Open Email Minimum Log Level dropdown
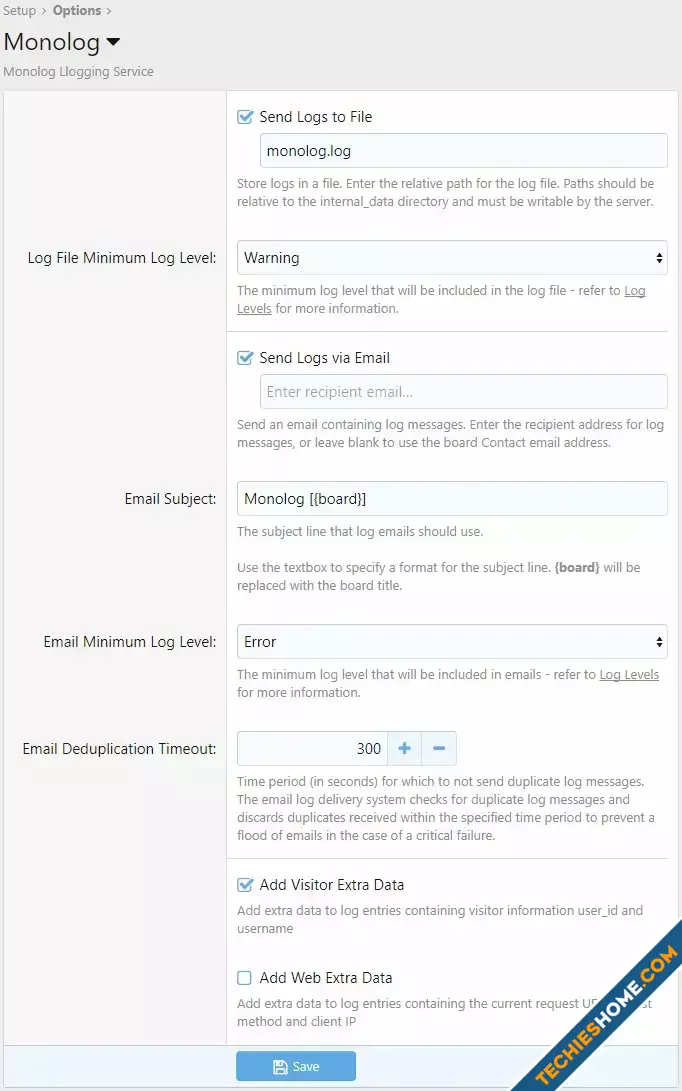682x1091 pixels. point(452,642)
